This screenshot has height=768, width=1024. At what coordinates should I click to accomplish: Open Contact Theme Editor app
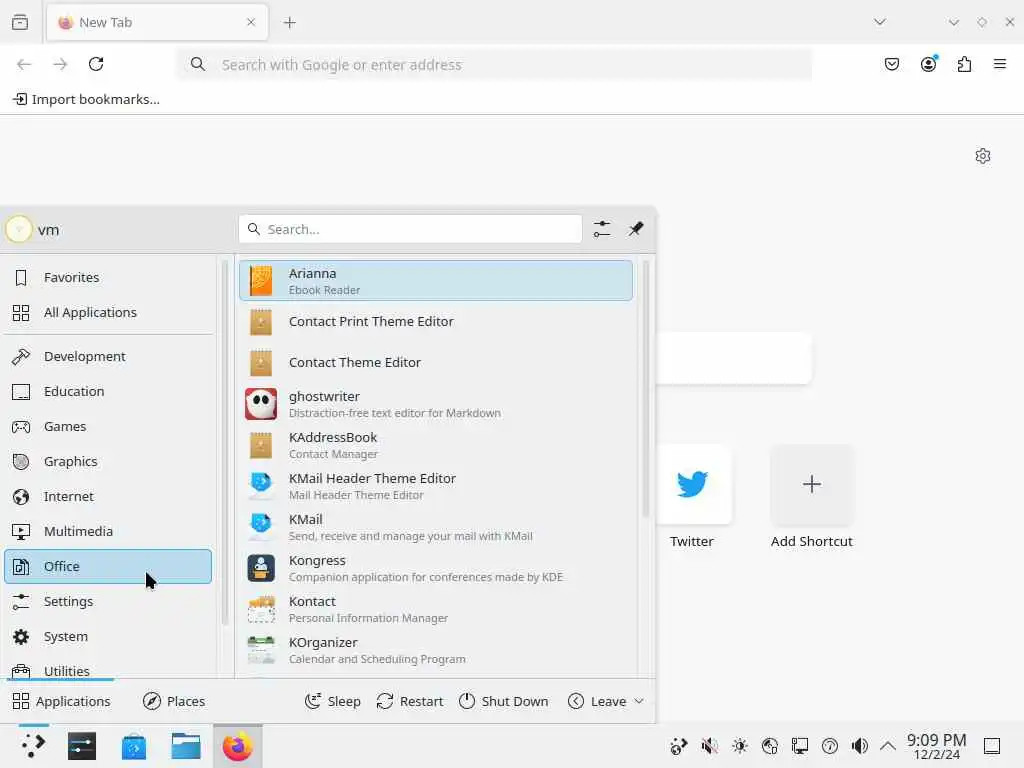[436, 362]
